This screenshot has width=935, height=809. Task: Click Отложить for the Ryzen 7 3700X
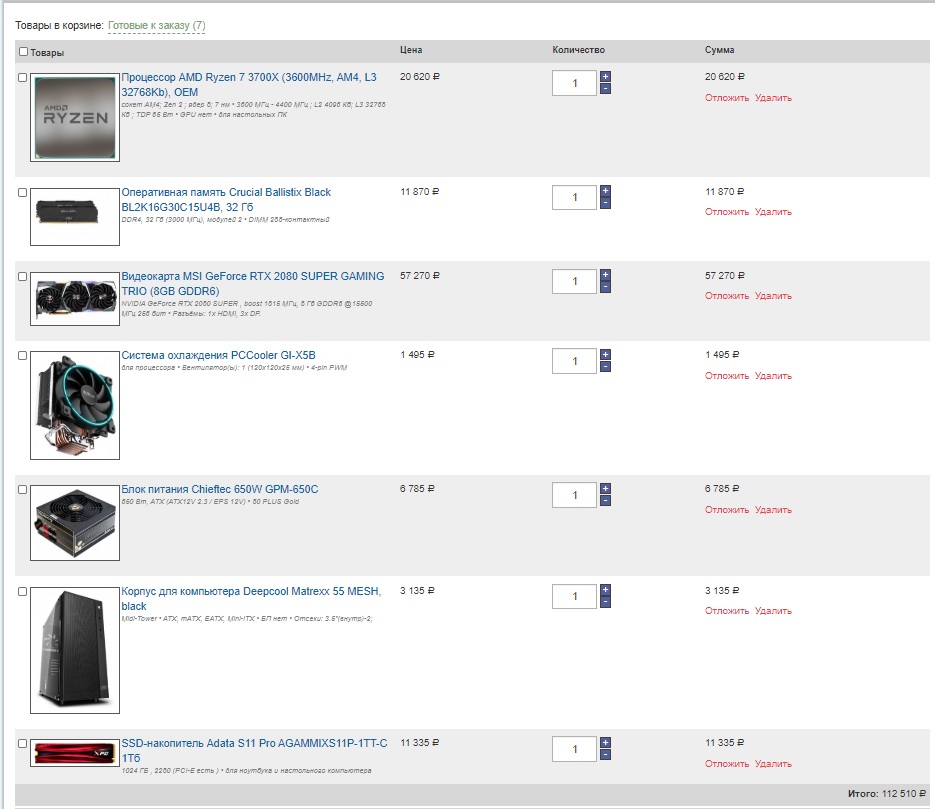(727, 98)
